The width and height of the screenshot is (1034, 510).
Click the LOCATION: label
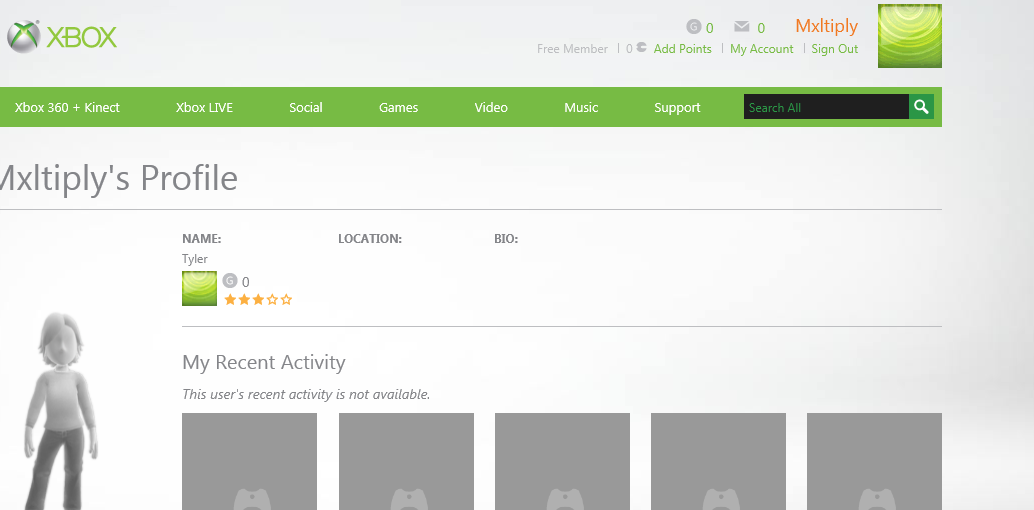[x=370, y=239]
